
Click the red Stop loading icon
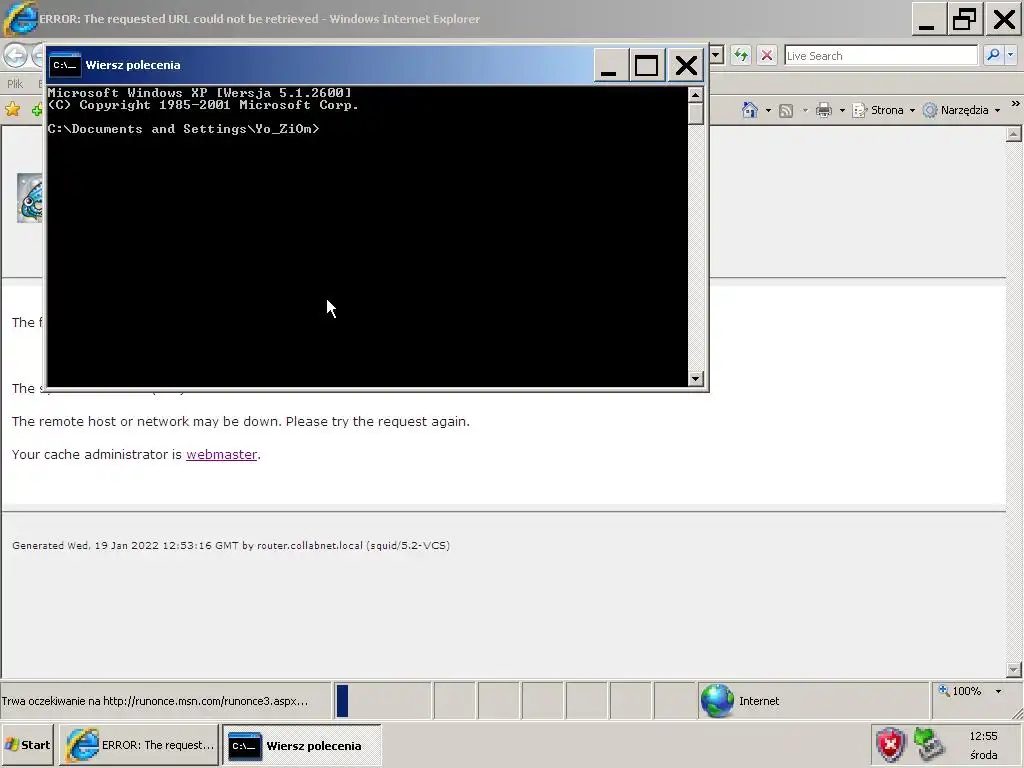tap(767, 56)
